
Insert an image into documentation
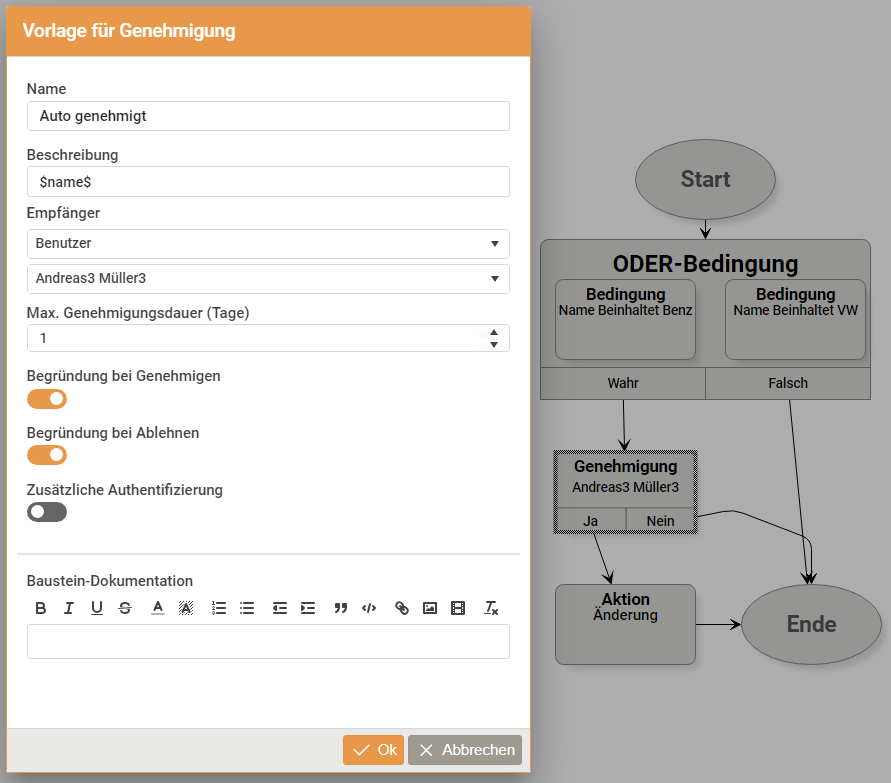430,608
